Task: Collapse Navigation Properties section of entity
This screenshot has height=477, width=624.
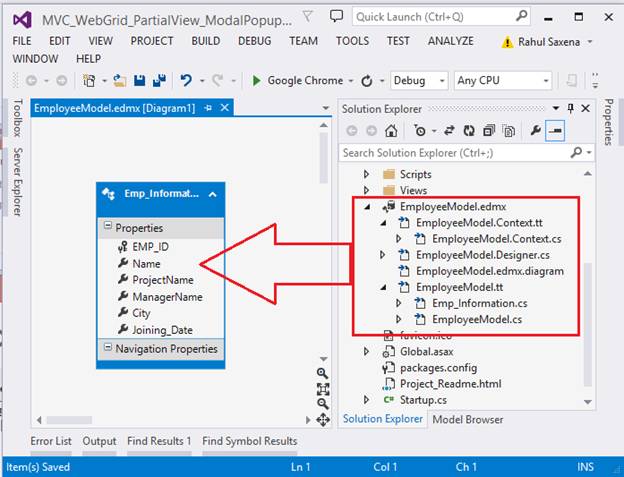Action: [107, 347]
